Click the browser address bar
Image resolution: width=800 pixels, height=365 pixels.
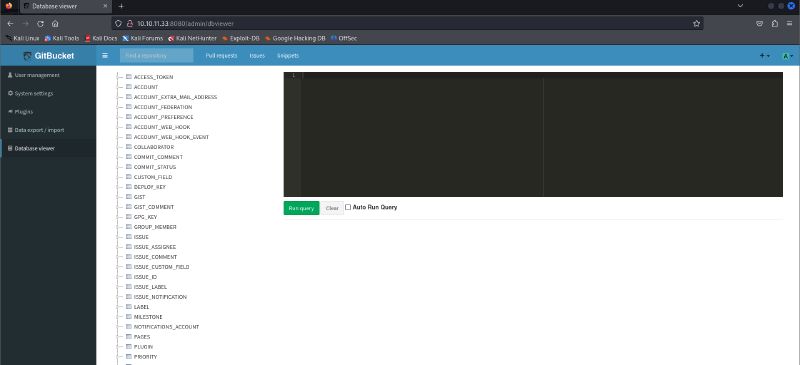pyautogui.click(x=407, y=23)
